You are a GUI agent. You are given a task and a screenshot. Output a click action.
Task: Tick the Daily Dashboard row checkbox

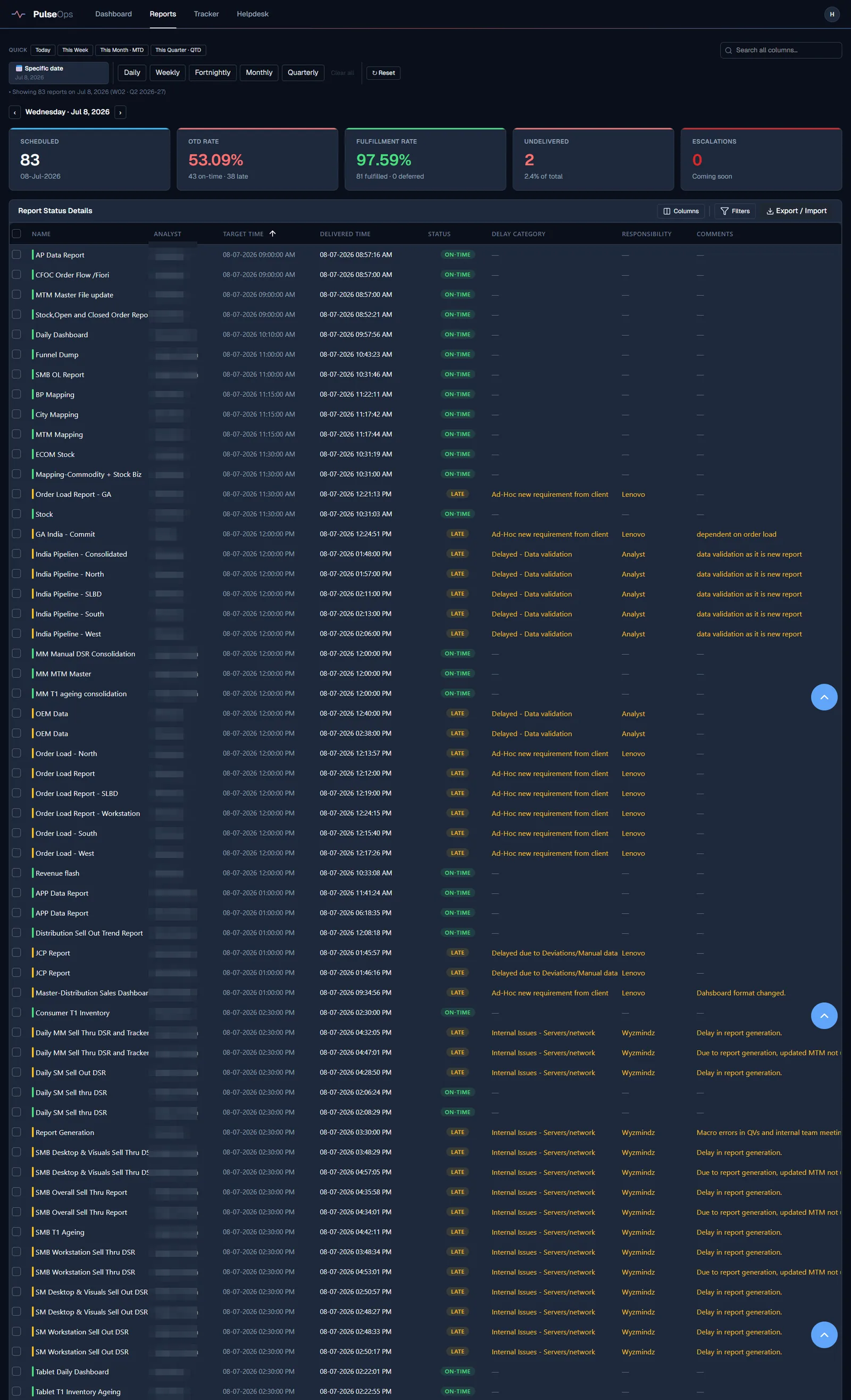16,334
